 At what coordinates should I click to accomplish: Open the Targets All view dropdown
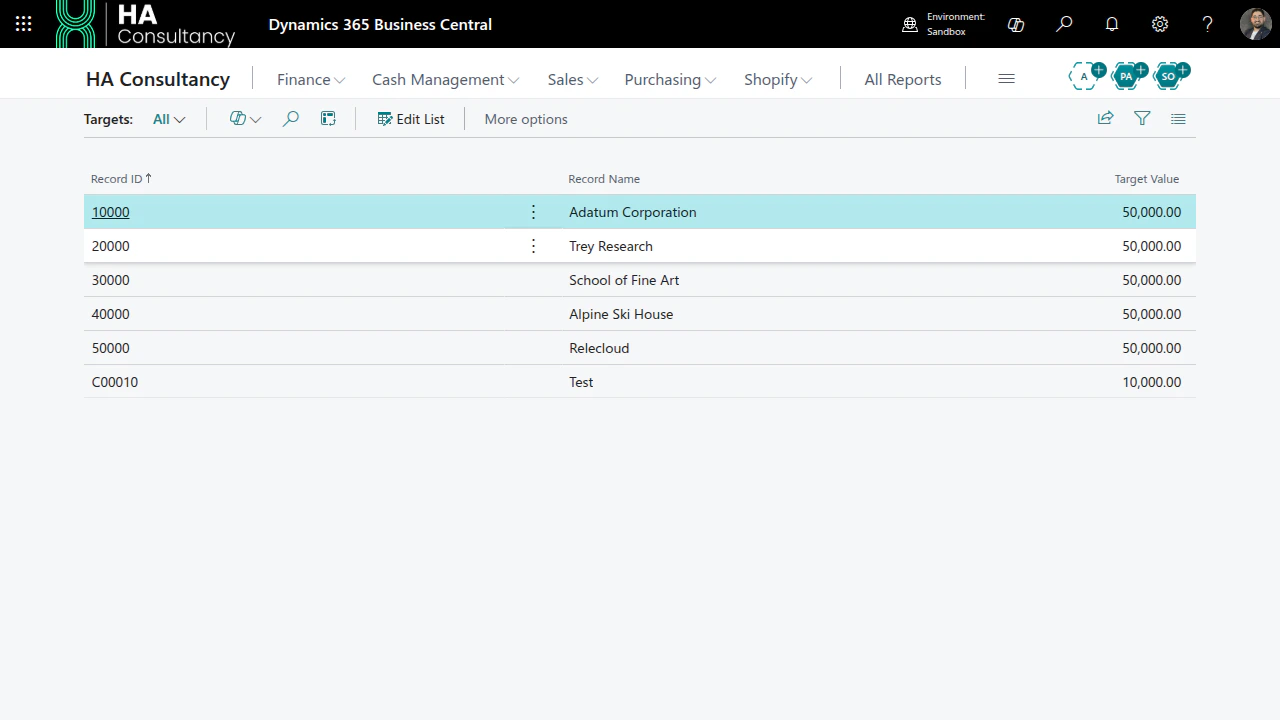pyautogui.click(x=169, y=119)
